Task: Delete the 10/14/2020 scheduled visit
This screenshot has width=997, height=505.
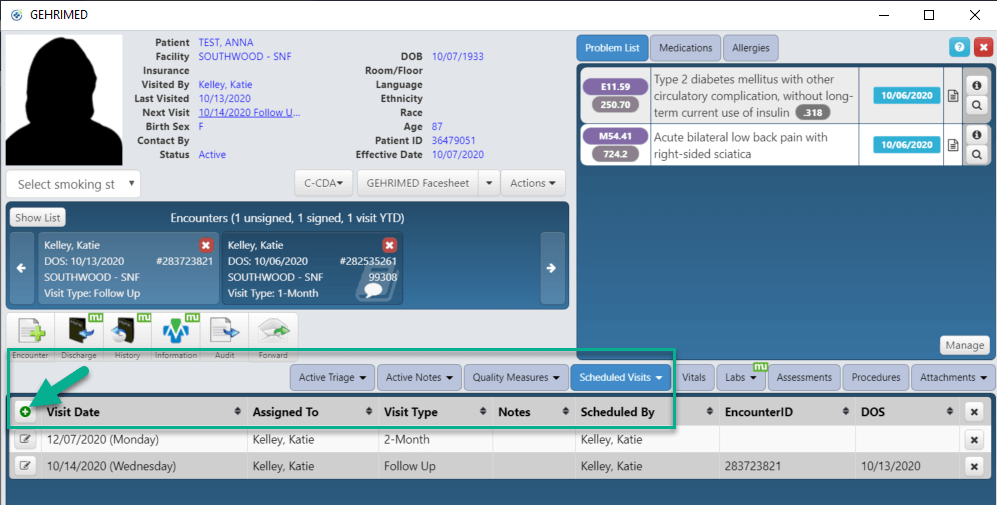Action: pos(973,466)
